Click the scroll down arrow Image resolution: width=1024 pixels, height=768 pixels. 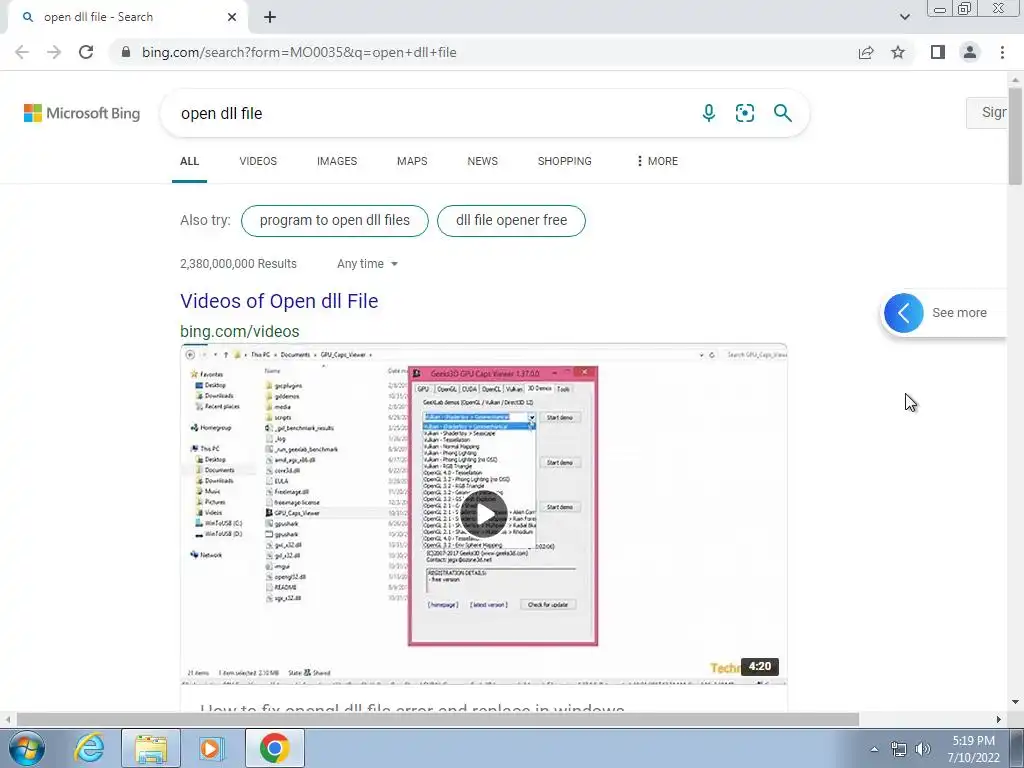coord(1015,702)
